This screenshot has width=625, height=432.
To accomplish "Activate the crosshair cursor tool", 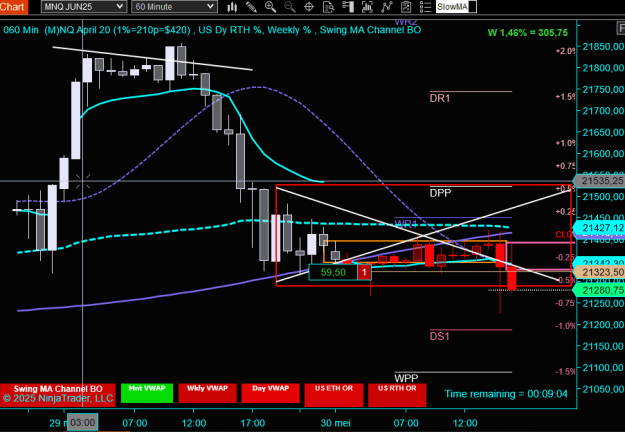I will point(309,7).
